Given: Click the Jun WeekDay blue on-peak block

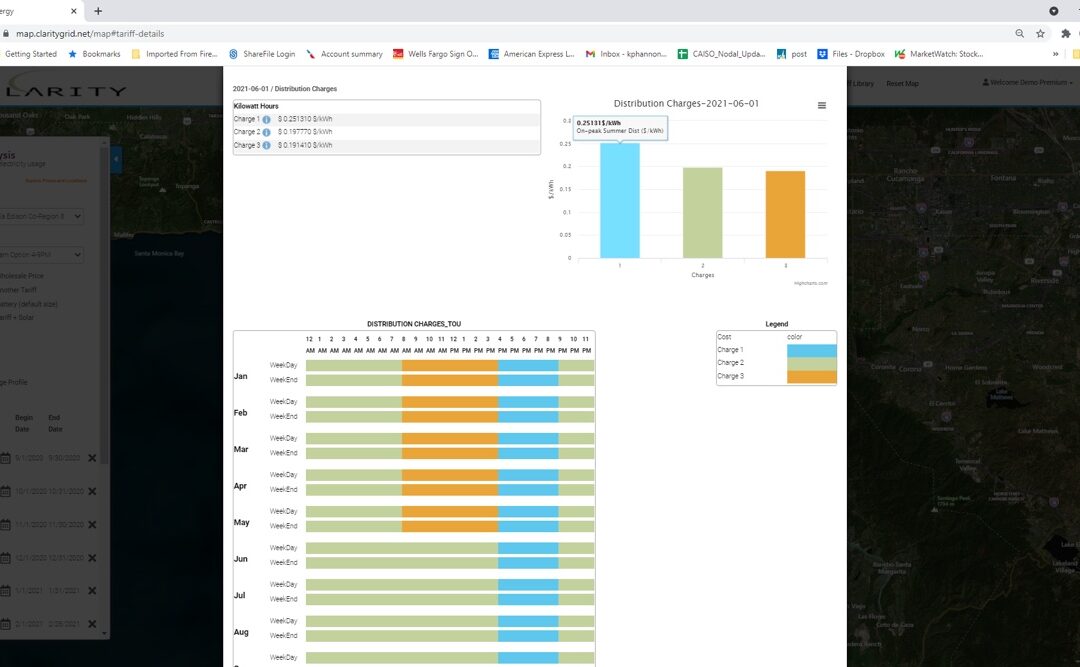Looking at the screenshot, I should (x=528, y=548).
